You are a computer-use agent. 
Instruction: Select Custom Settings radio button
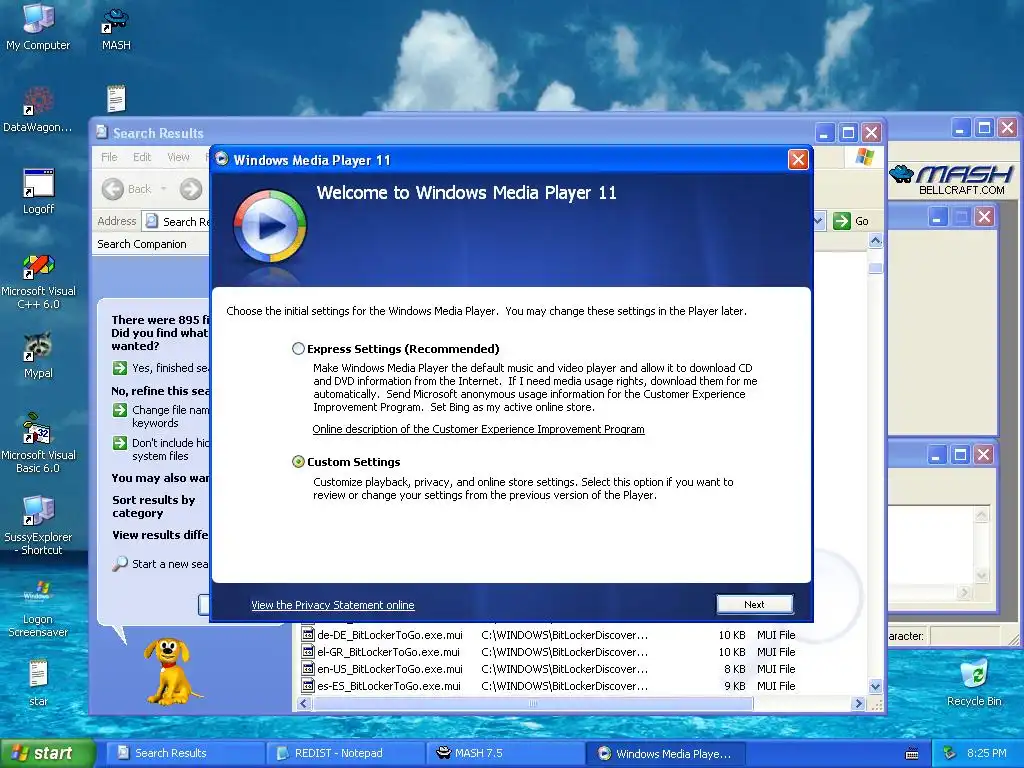coord(298,462)
